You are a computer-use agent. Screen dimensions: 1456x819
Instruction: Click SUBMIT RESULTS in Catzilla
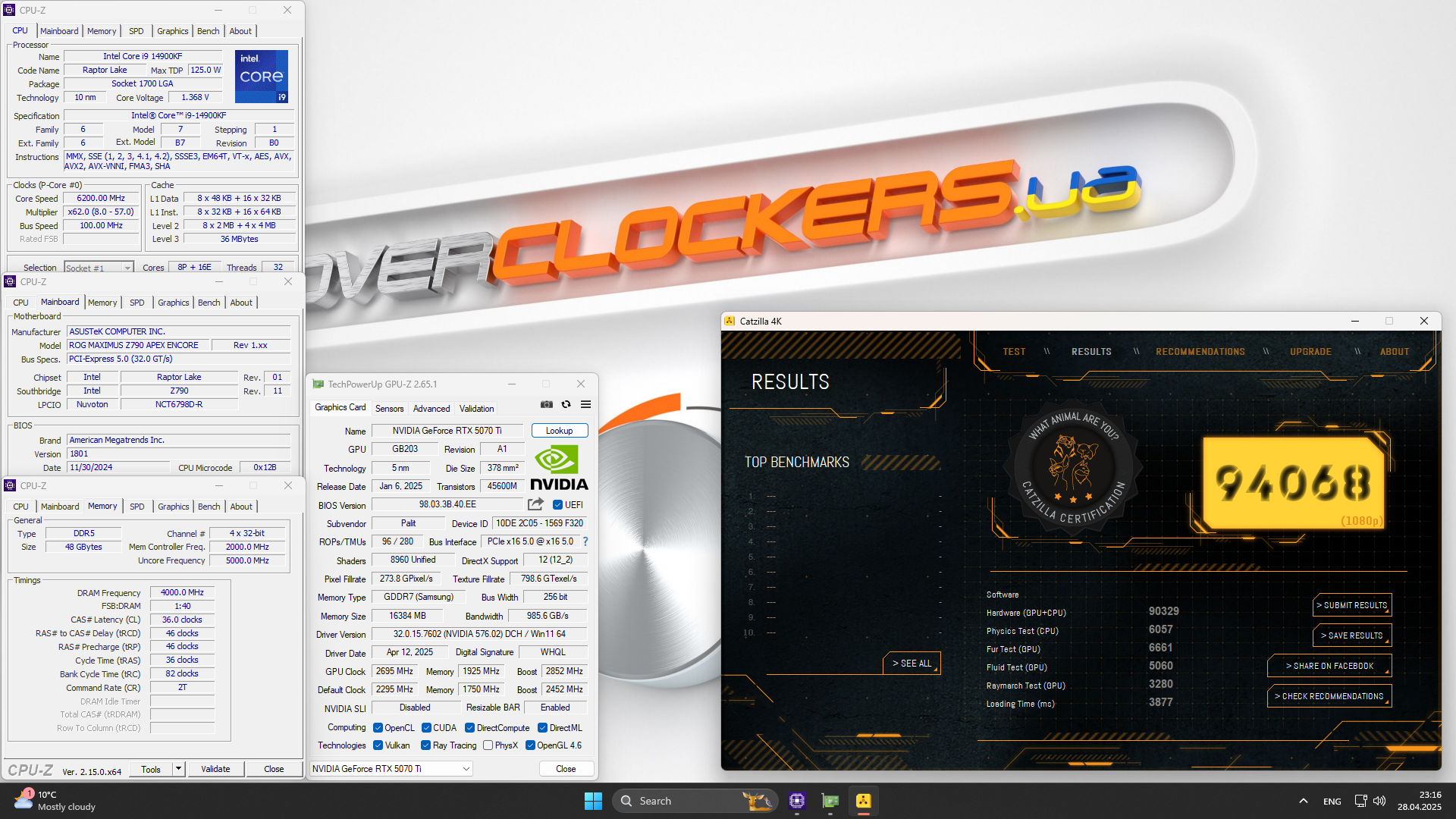pos(1352,605)
